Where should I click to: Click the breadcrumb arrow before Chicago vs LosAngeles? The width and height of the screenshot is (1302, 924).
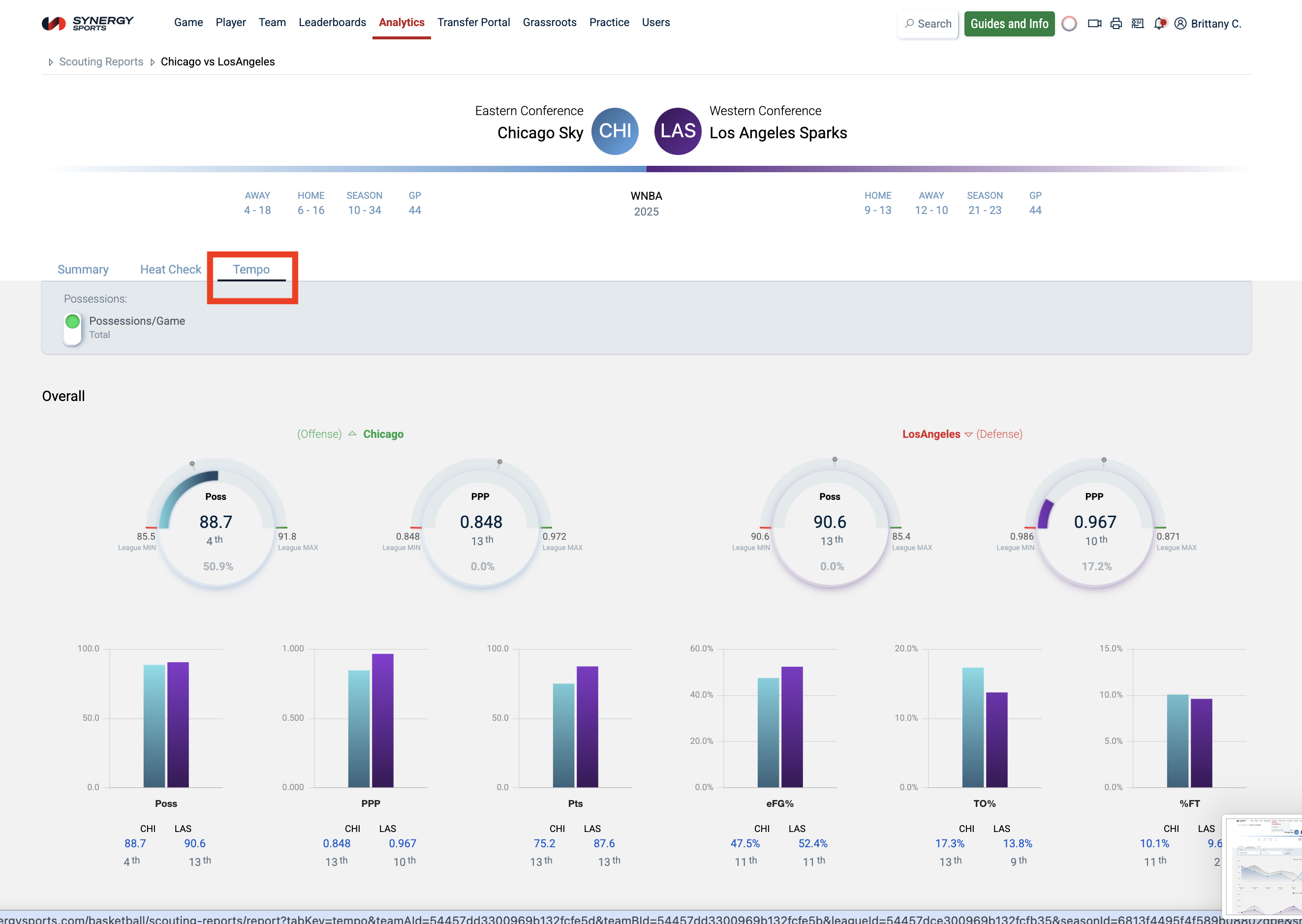pos(153,62)
